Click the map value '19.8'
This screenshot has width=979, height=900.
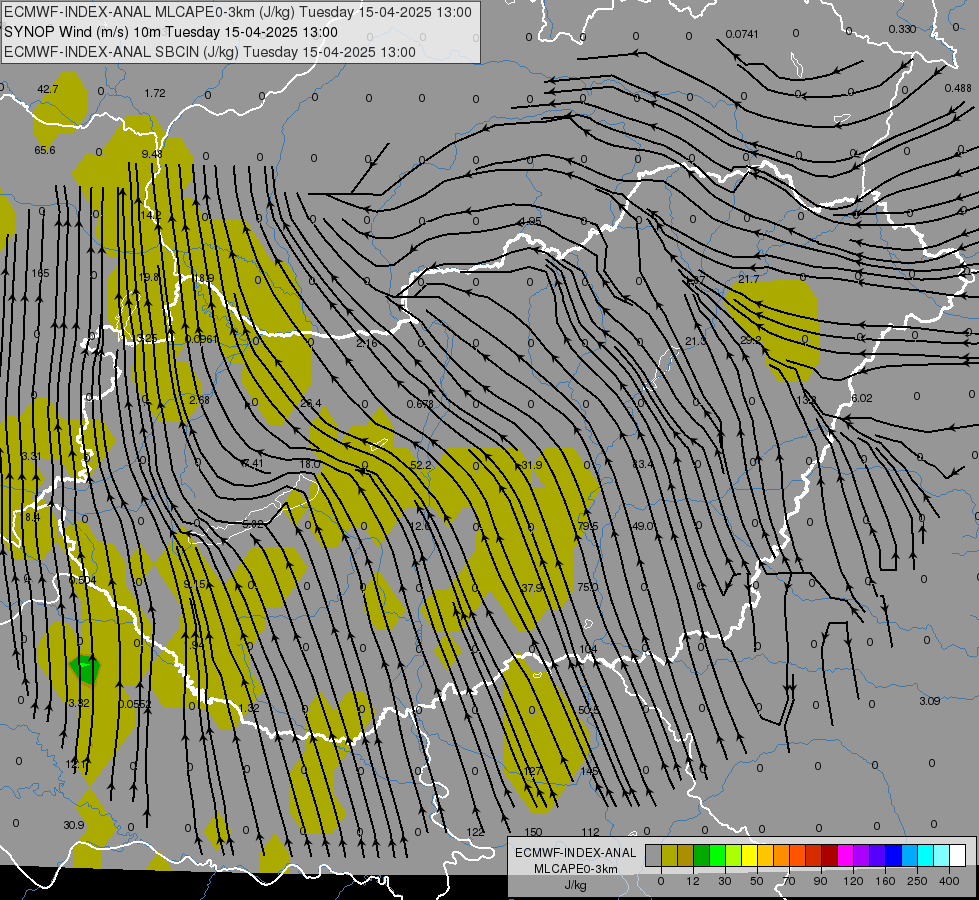click(x=149, y=277)
